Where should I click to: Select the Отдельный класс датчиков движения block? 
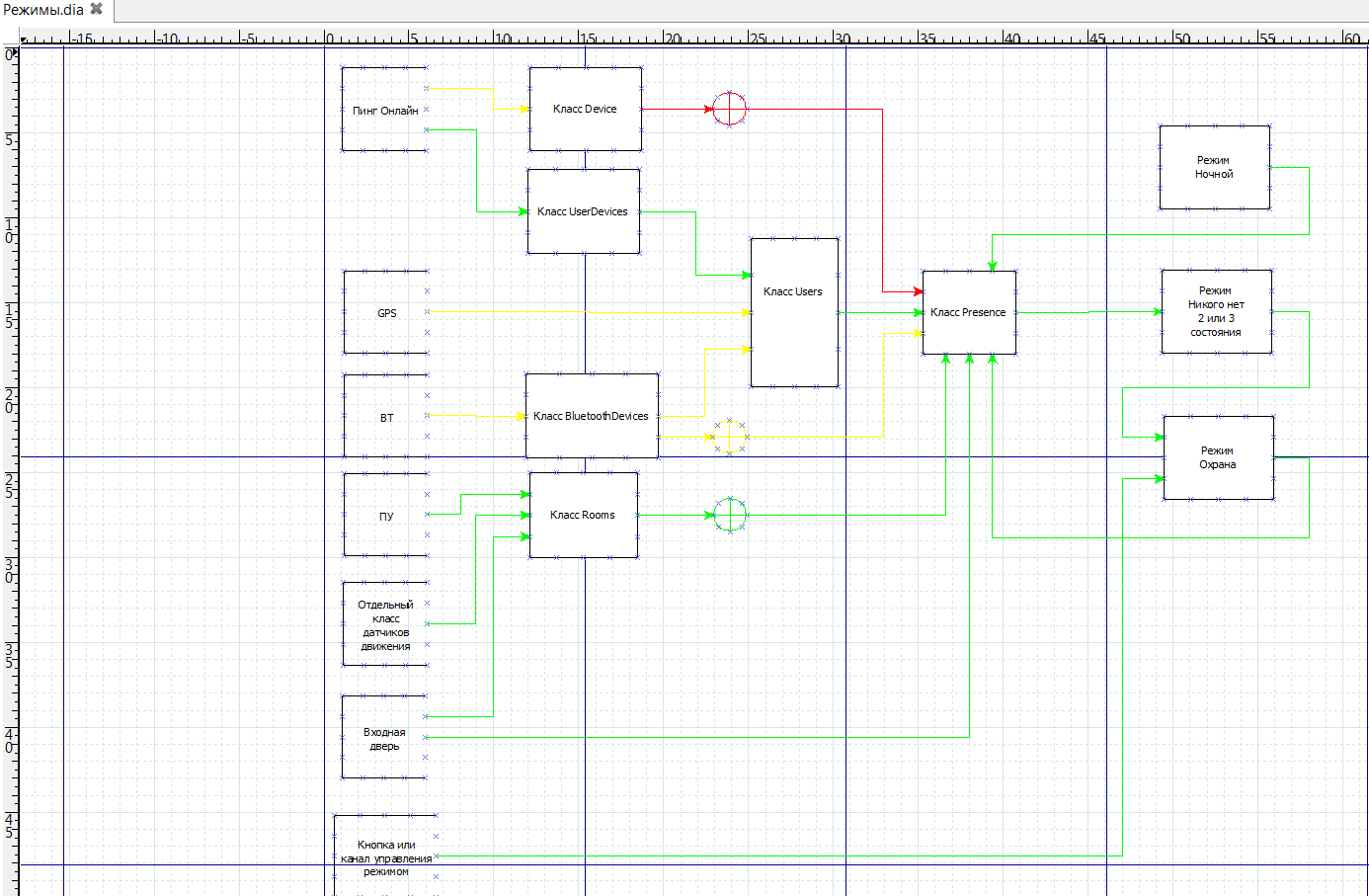385,624
